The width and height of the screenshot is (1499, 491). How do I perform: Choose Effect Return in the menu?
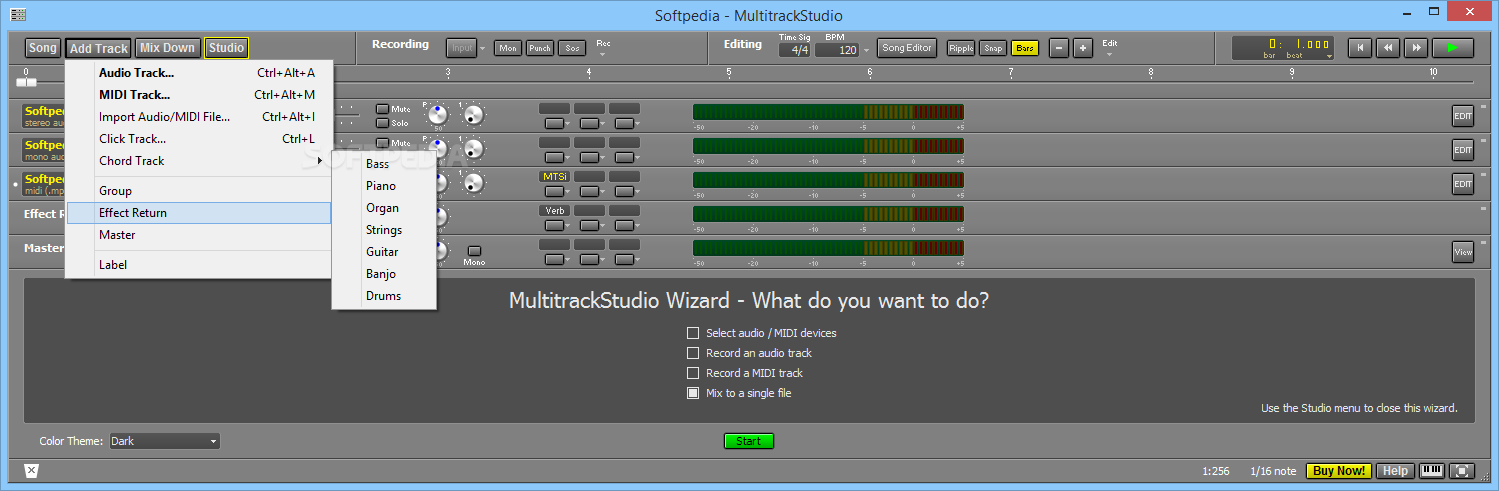coord(198,213)
